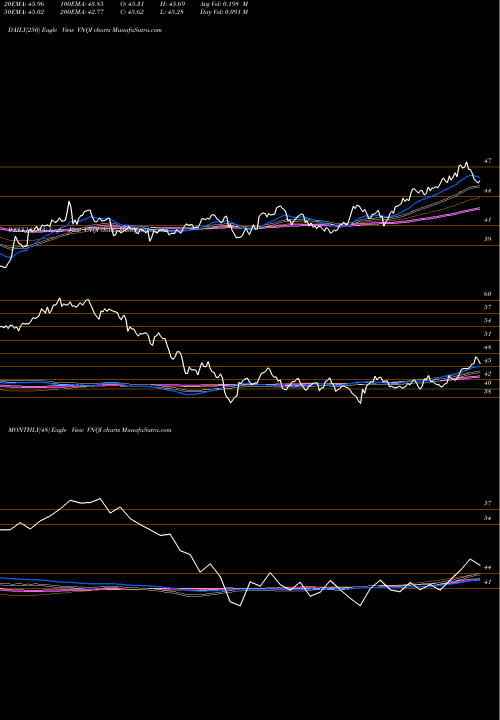500x720 pixels.
Task: Click the 47 price label on the daily chart
Action: click(x=488, y=161)
